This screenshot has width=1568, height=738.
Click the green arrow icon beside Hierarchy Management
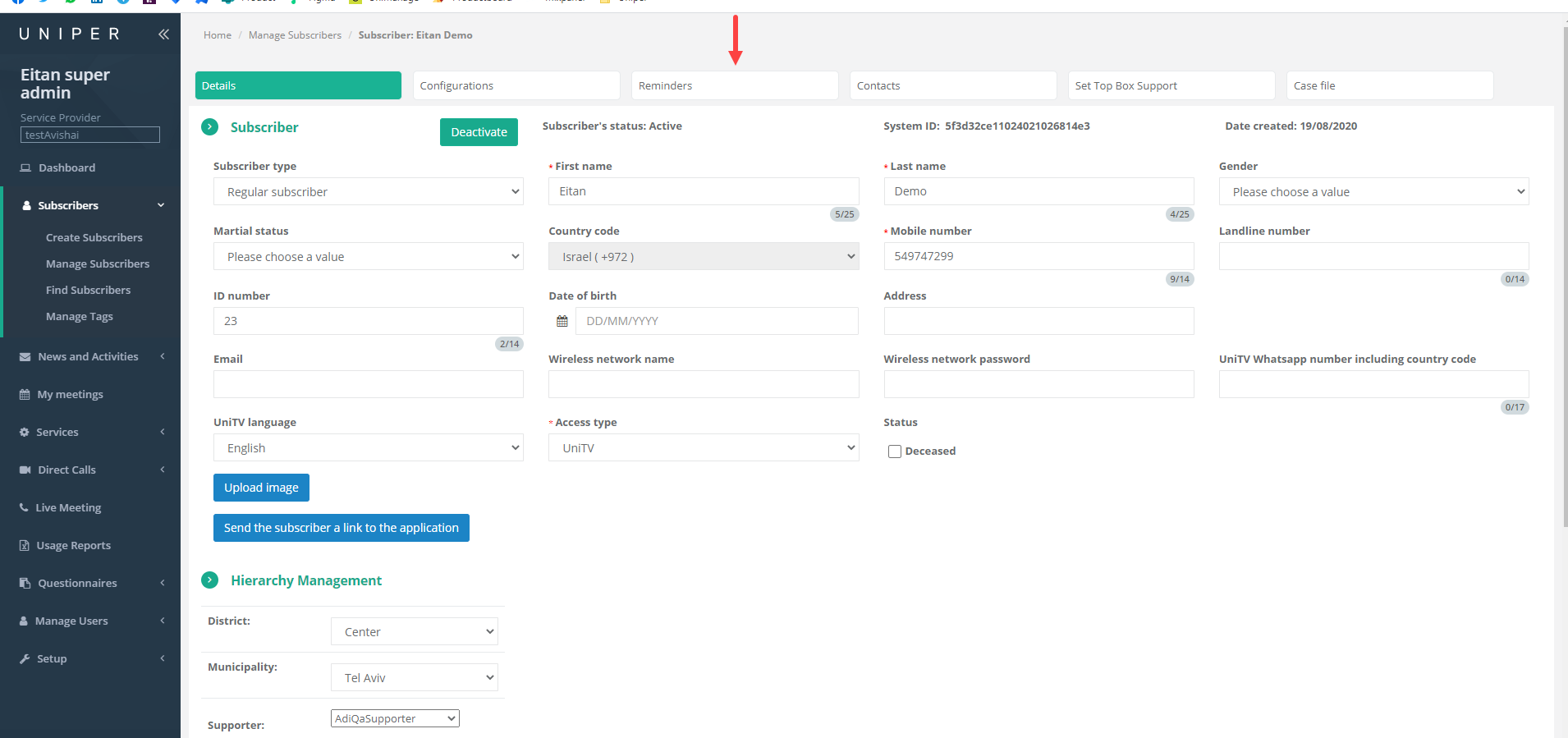[x=210, y=580]
